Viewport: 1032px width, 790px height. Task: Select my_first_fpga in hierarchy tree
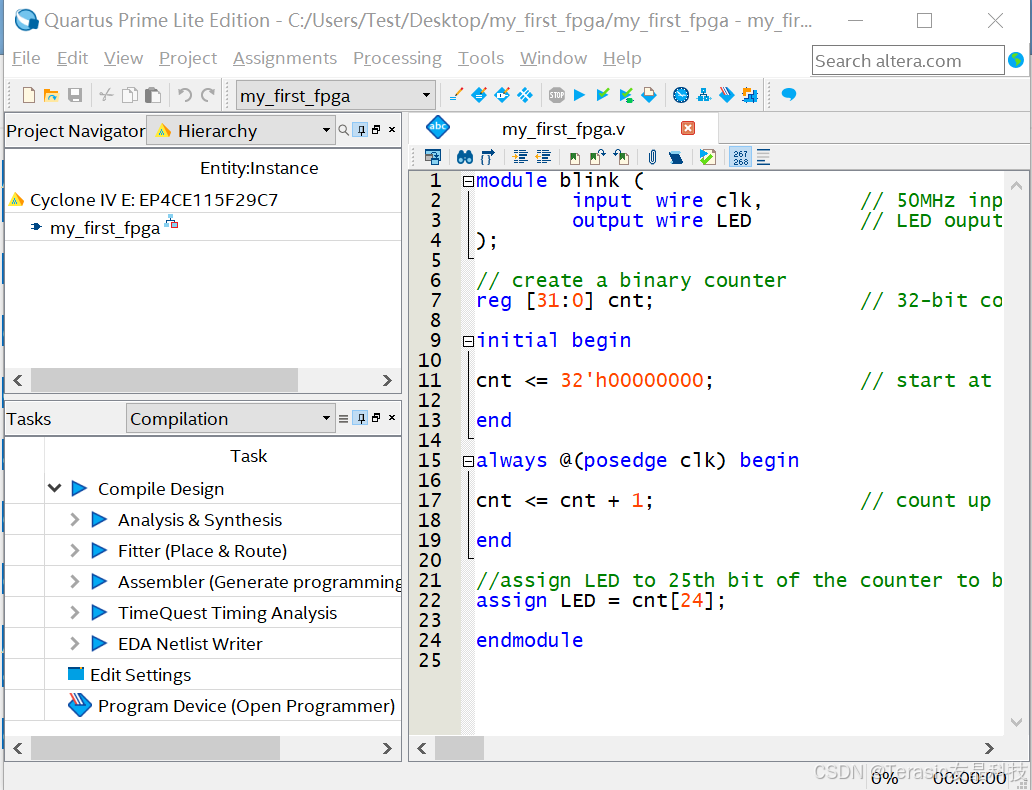[x=105, y=228]
